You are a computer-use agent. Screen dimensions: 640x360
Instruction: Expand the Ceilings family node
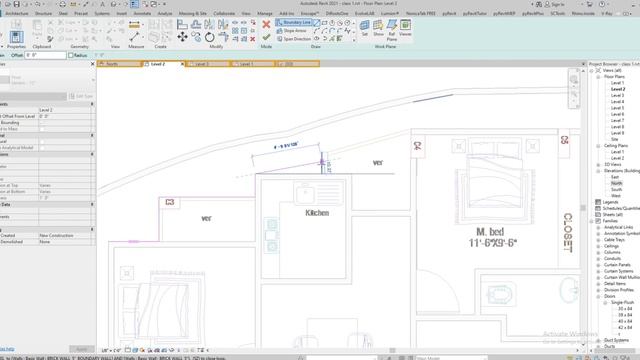(598, 246)
